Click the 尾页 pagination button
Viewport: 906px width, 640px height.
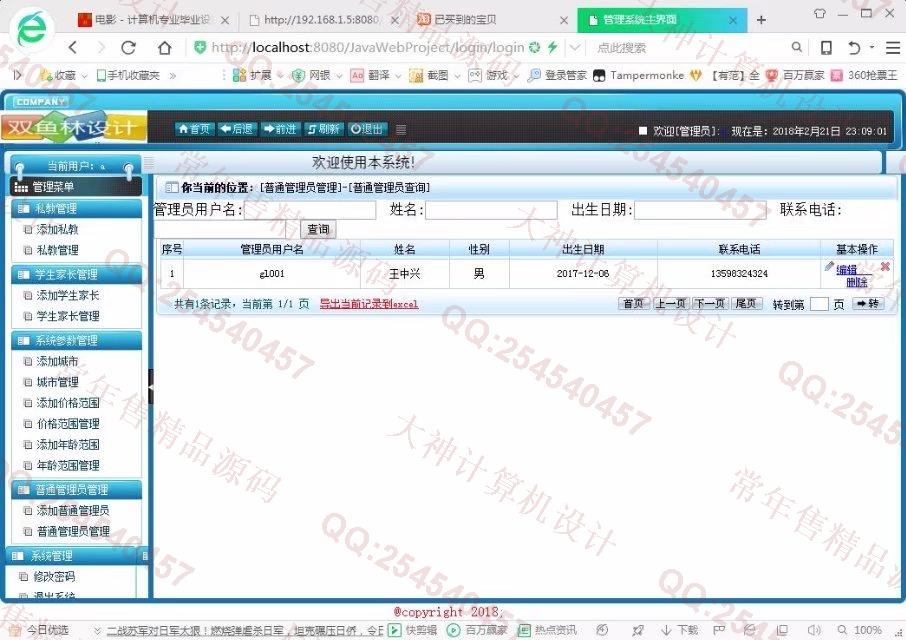pyautogui.click(x=746, y=303)
